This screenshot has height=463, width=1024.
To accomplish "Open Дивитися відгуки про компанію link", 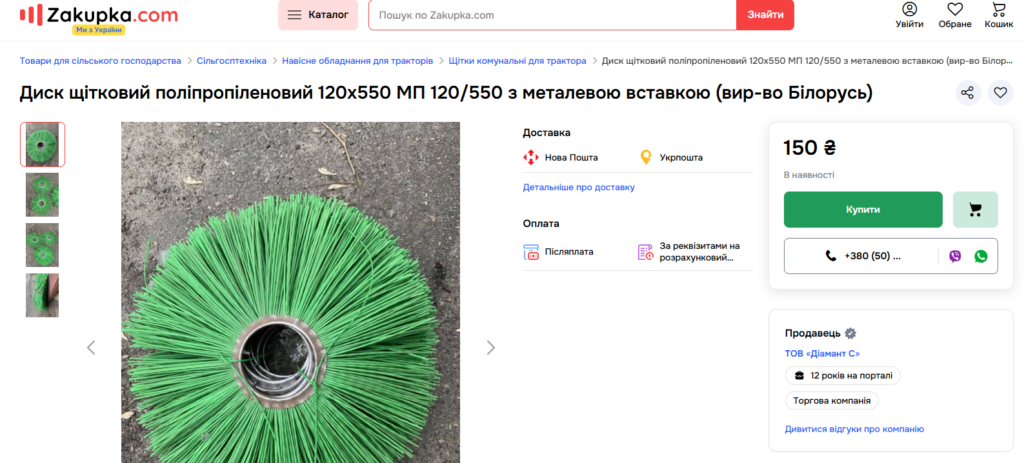I will point(854,429).
